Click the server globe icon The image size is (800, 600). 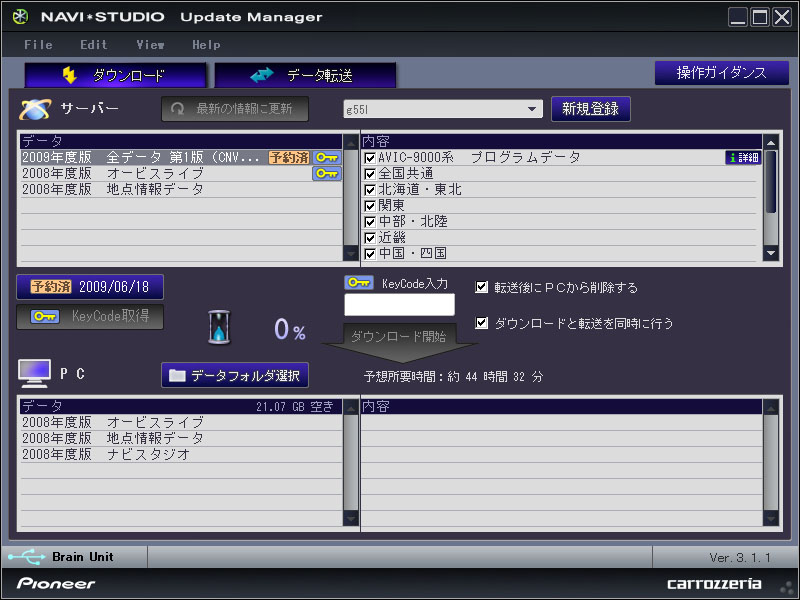coord(36,109)
